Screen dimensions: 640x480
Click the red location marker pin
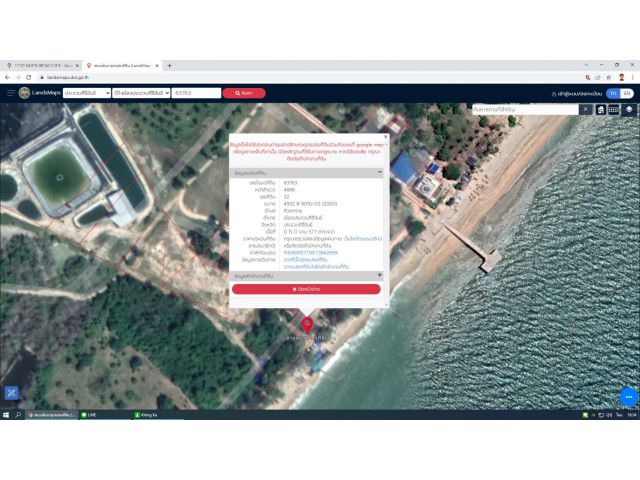point(307,324)
